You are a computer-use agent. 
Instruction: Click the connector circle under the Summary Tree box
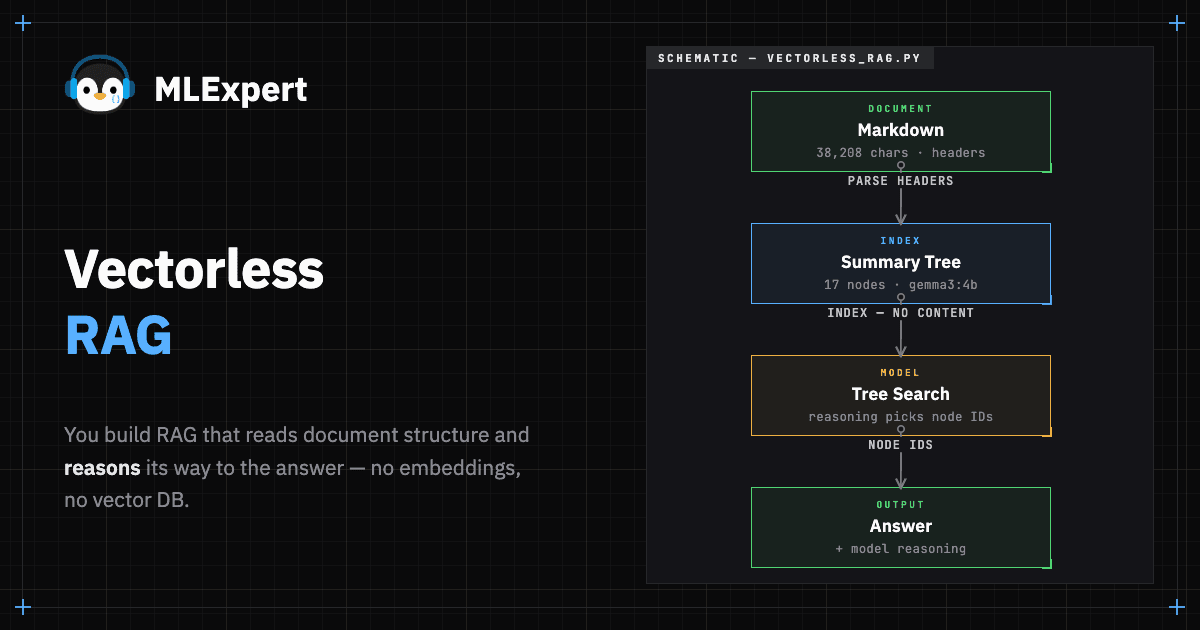901,298
